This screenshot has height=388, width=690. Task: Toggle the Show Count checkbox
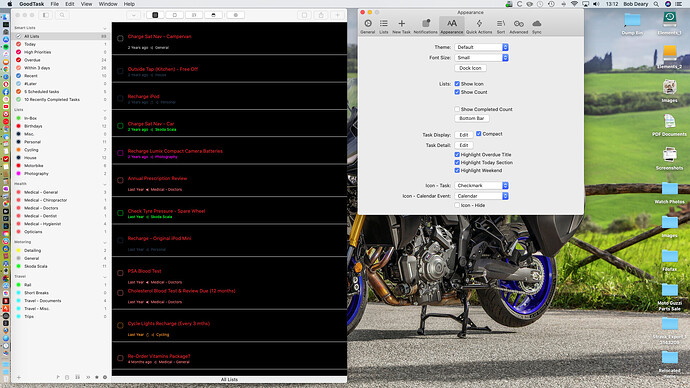[457, 92]
